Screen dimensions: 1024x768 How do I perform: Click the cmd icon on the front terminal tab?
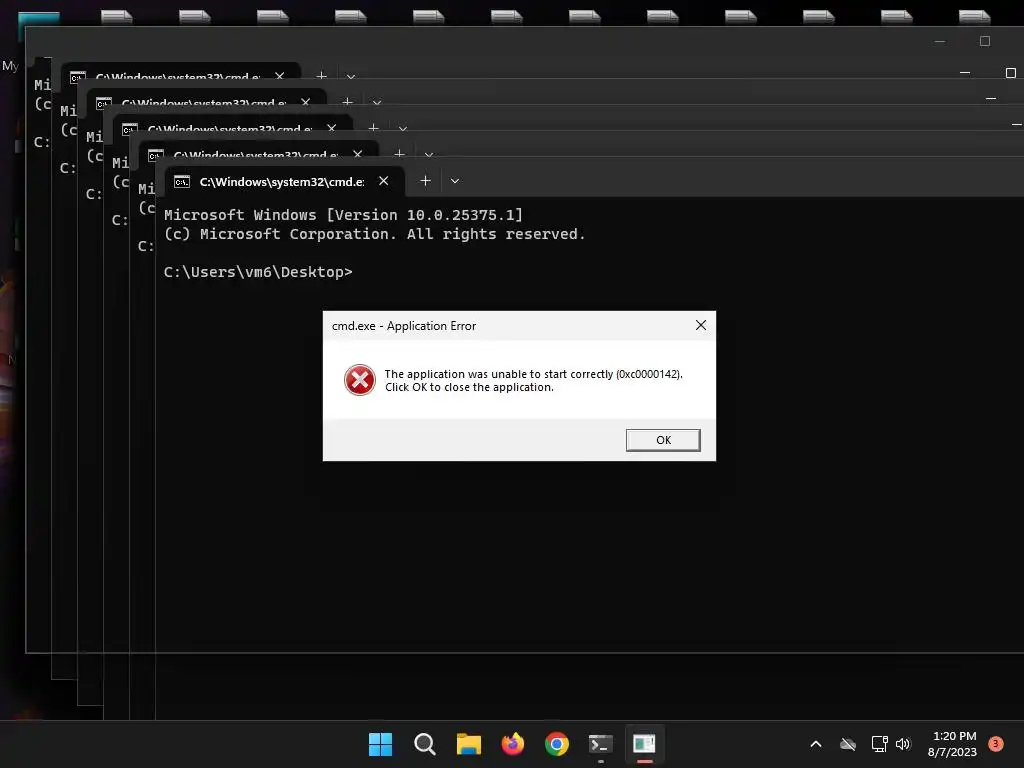pos(182,182)
